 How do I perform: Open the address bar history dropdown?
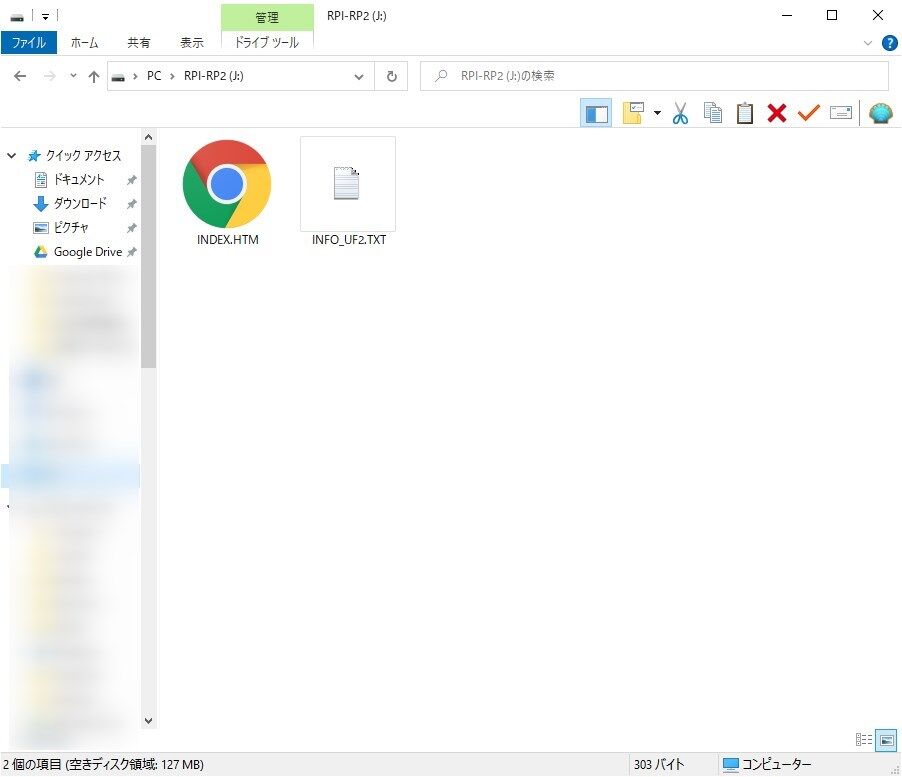coord(359,76)
